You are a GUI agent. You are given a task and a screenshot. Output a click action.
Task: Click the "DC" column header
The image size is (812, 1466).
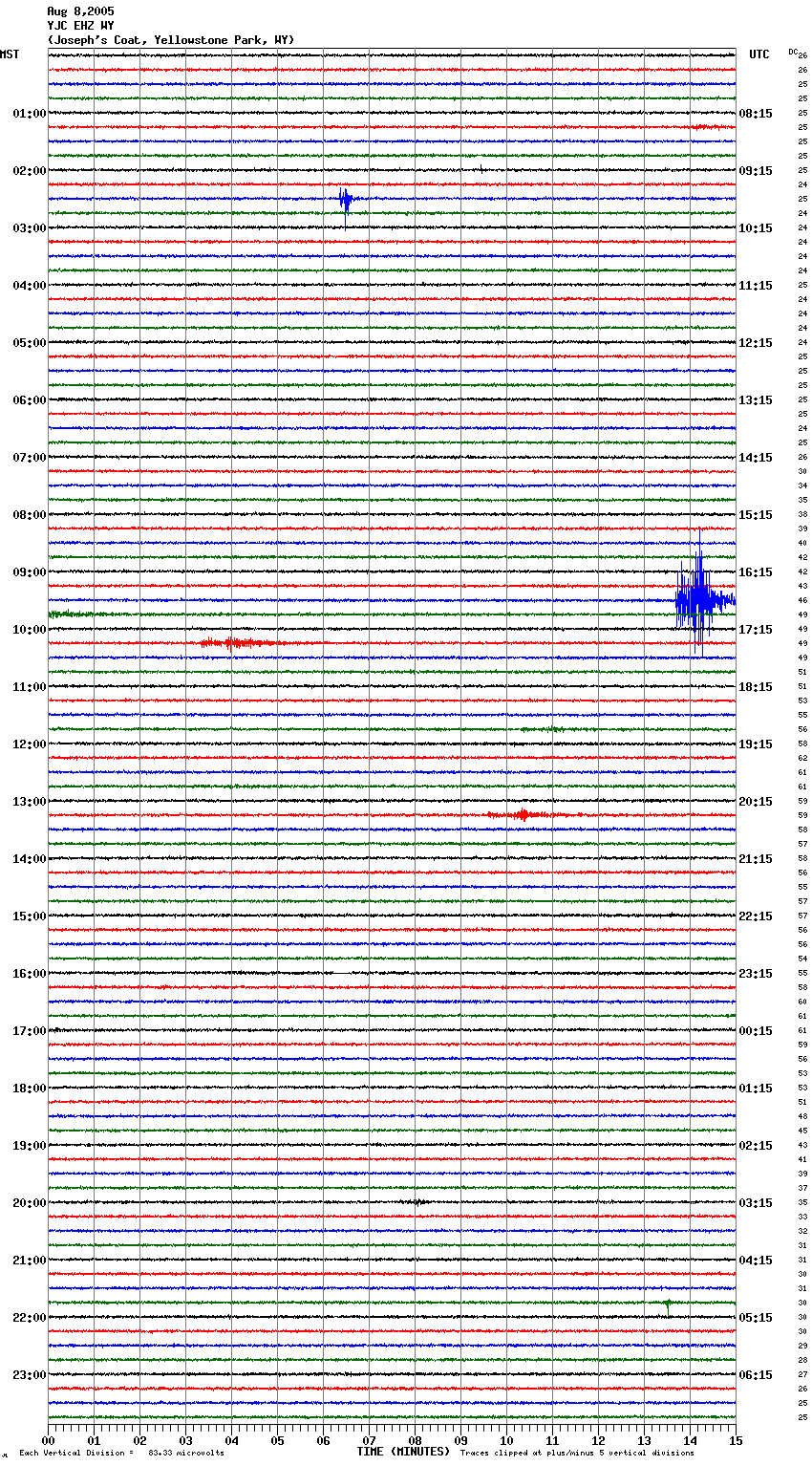pos(793,52)
